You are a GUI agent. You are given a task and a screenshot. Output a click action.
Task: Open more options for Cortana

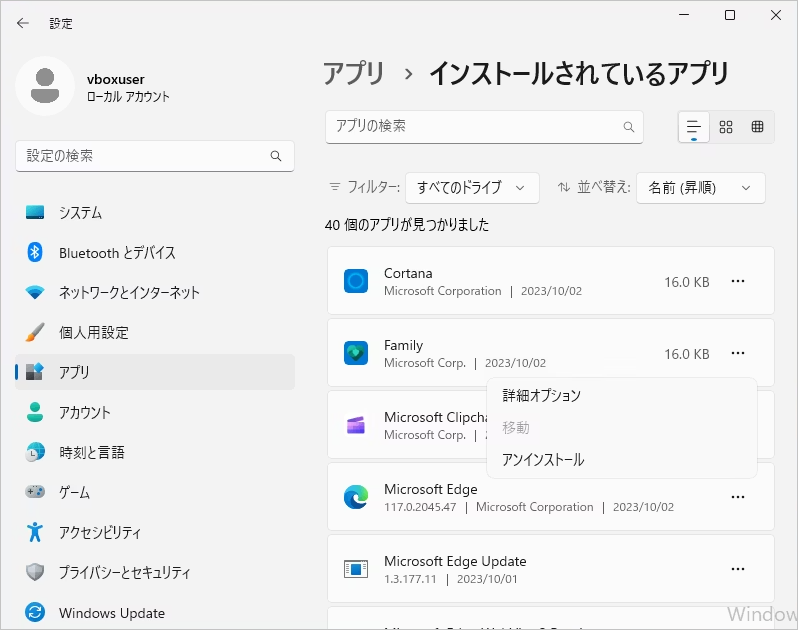click(738, 281)
